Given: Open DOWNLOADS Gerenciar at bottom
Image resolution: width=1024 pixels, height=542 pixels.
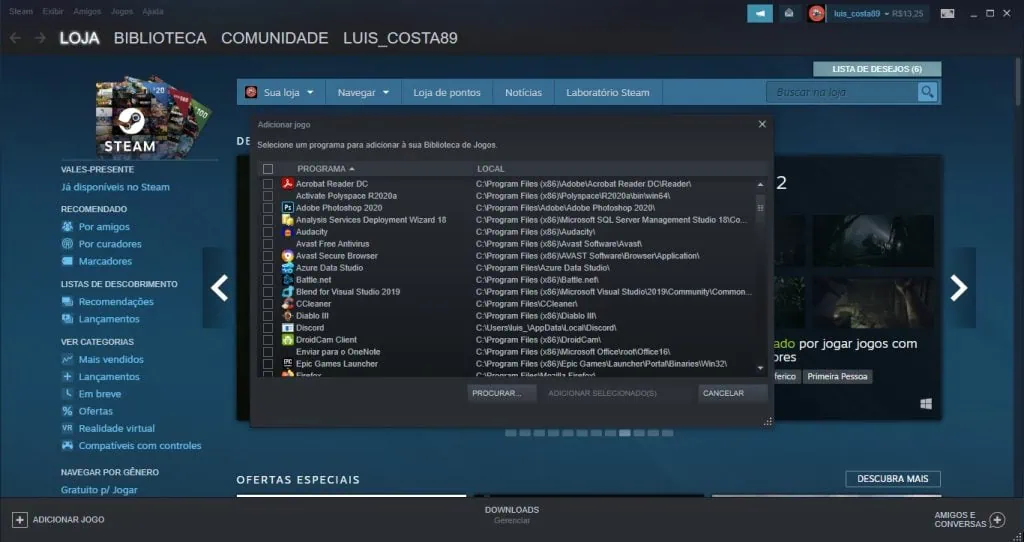Looking at the screenshot, I should (512, 515).
